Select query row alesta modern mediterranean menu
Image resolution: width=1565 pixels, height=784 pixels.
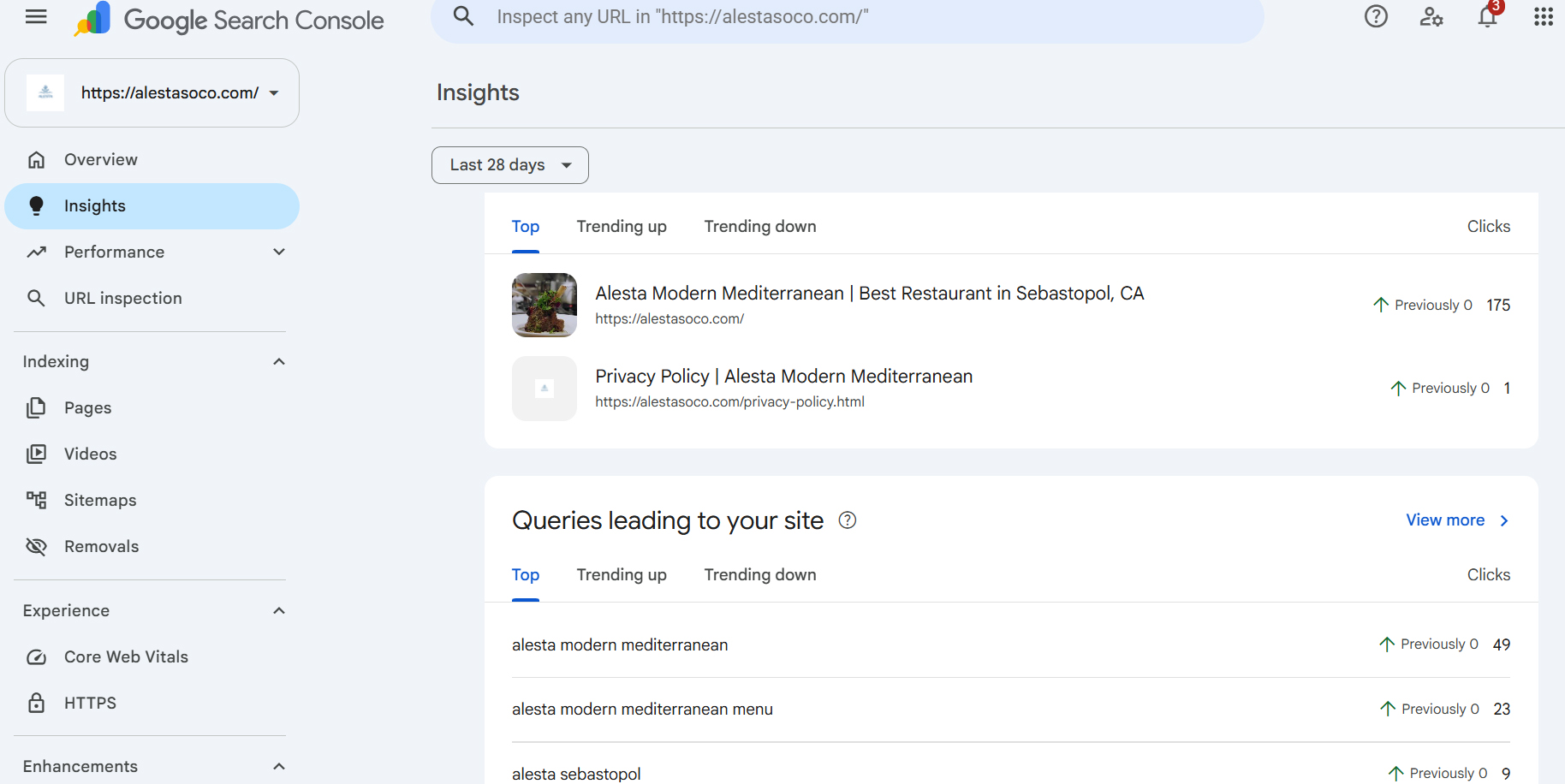click(1011, 710)
